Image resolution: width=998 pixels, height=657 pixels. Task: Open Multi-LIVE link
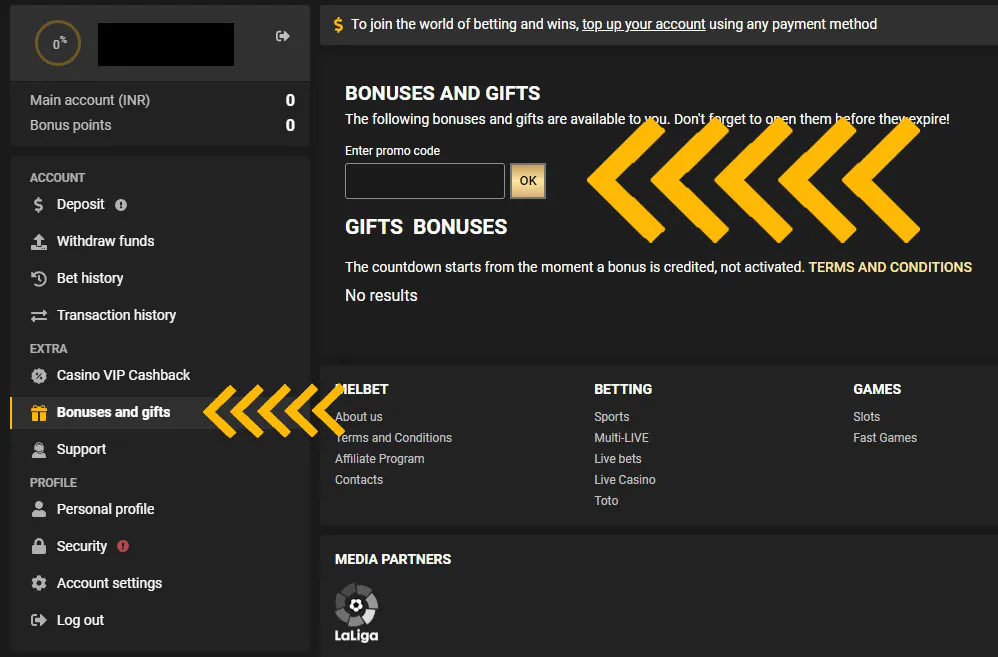621,438
